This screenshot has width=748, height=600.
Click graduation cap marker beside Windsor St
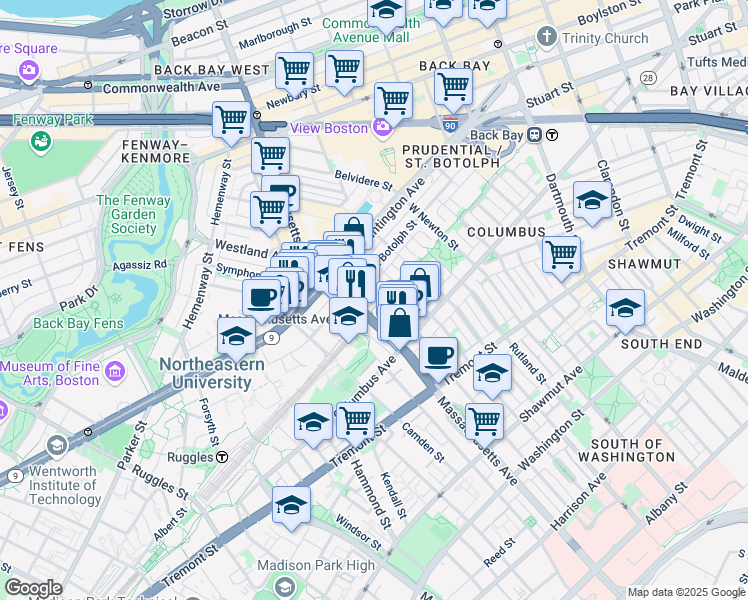click(x=291, y=507)
